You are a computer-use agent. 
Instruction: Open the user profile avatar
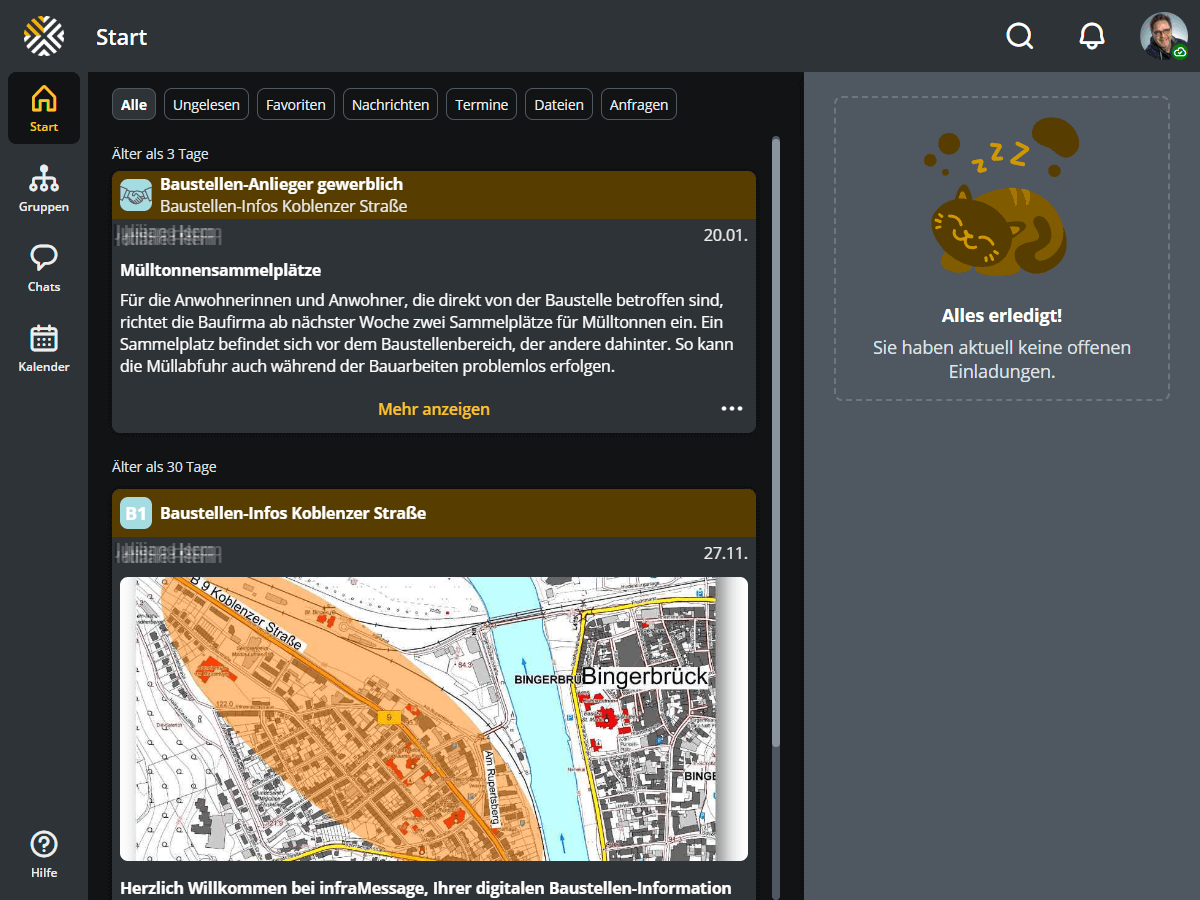pos(1163,37)
